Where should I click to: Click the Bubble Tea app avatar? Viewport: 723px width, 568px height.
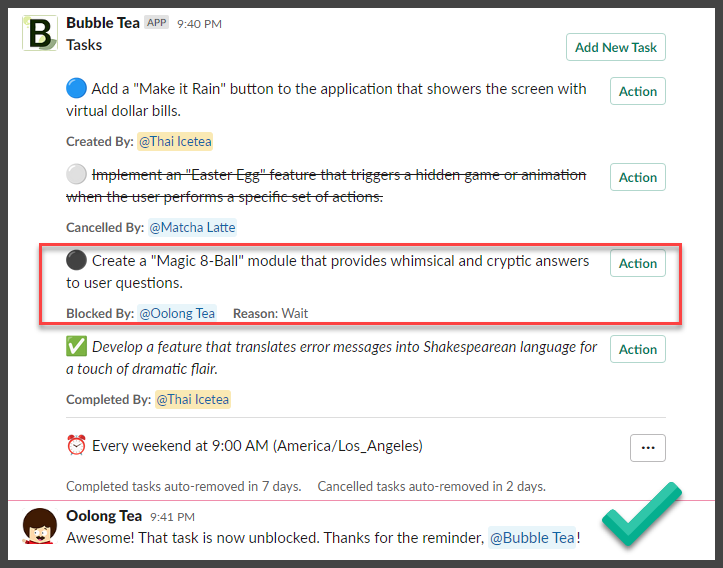(x=40, y=33)
